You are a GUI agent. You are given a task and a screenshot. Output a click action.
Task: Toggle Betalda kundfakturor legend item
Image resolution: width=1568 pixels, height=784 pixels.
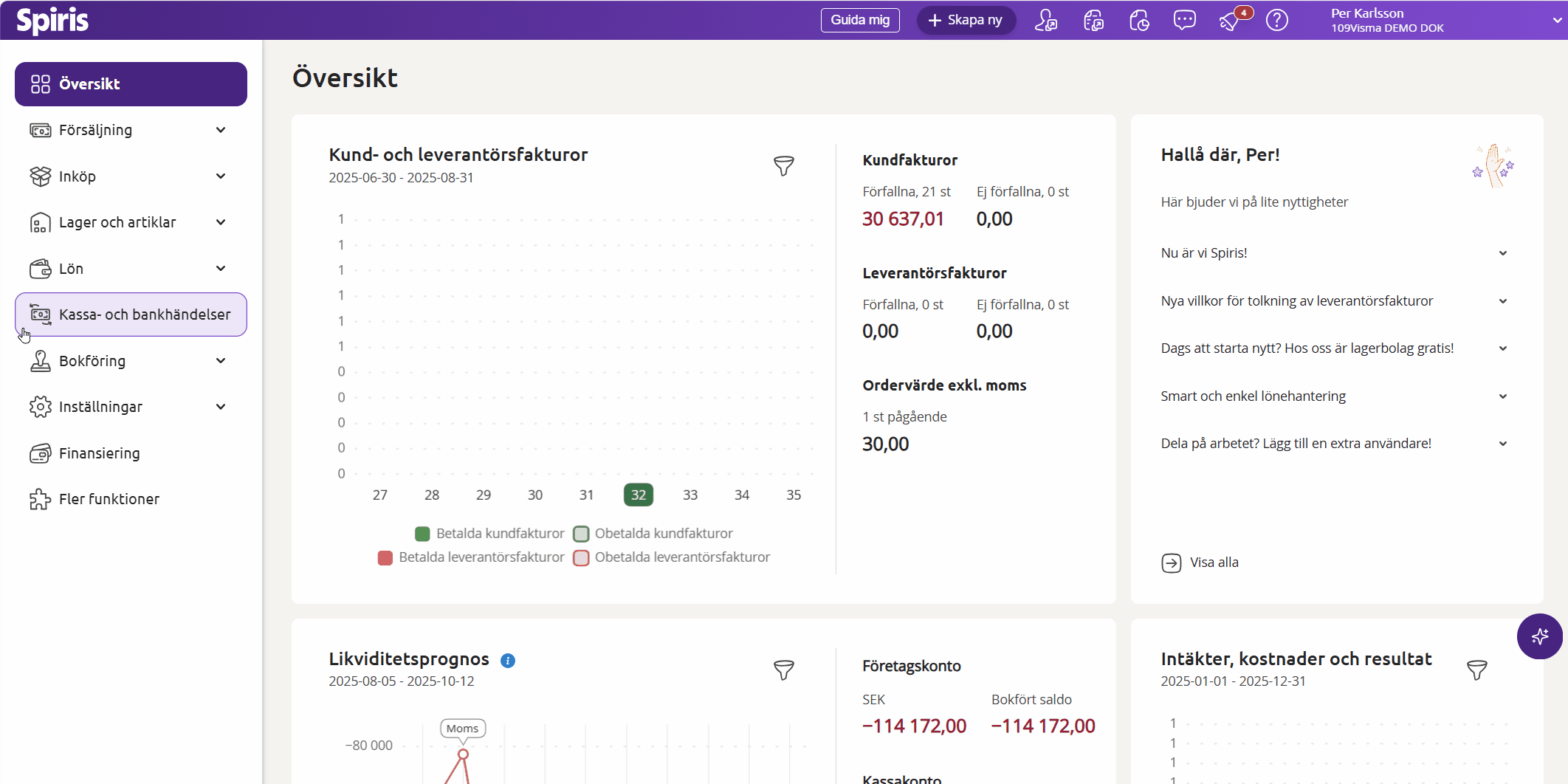[x=490, y=534]
